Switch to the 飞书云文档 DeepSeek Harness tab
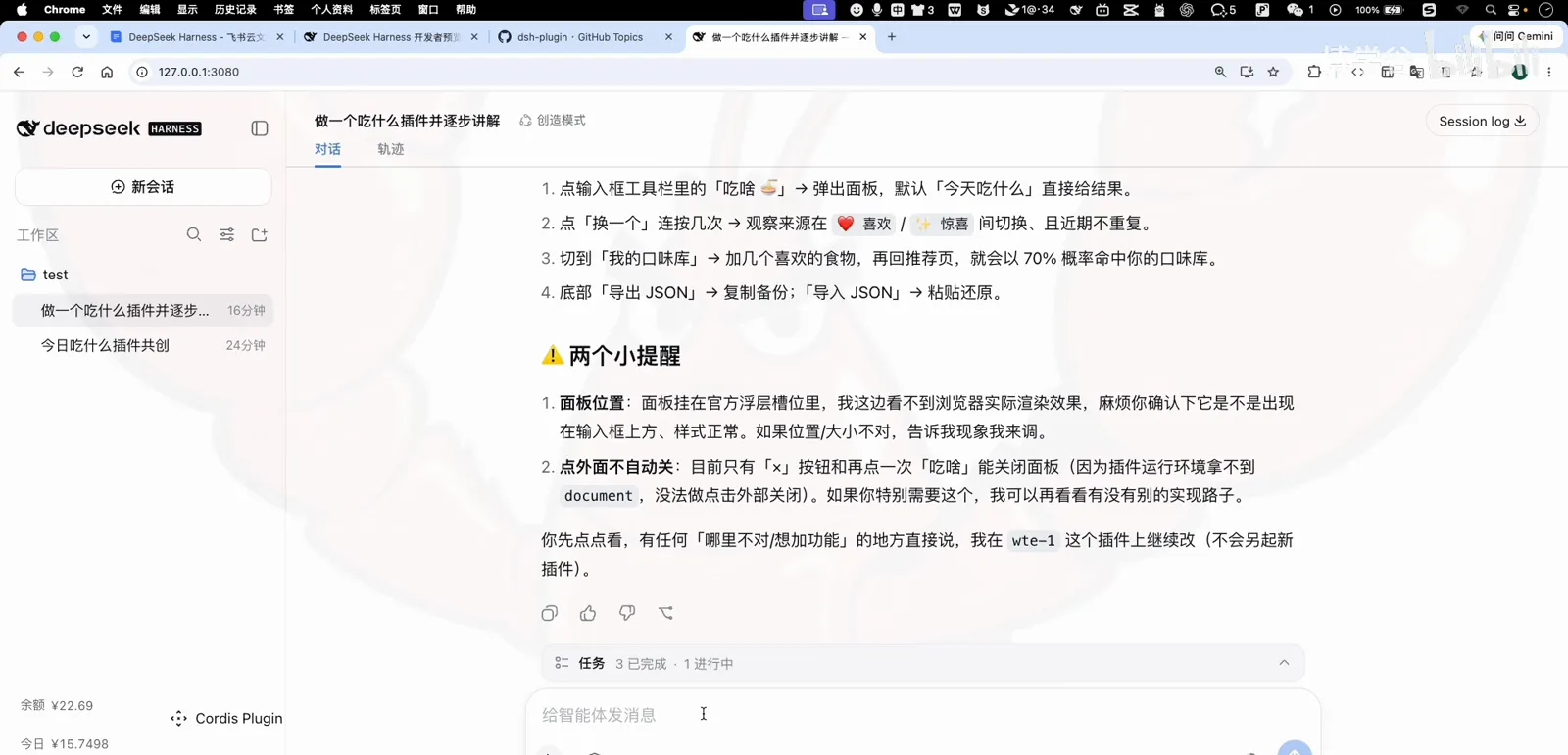The height and width of the screenshot is (755, 1568). (195, 37)
